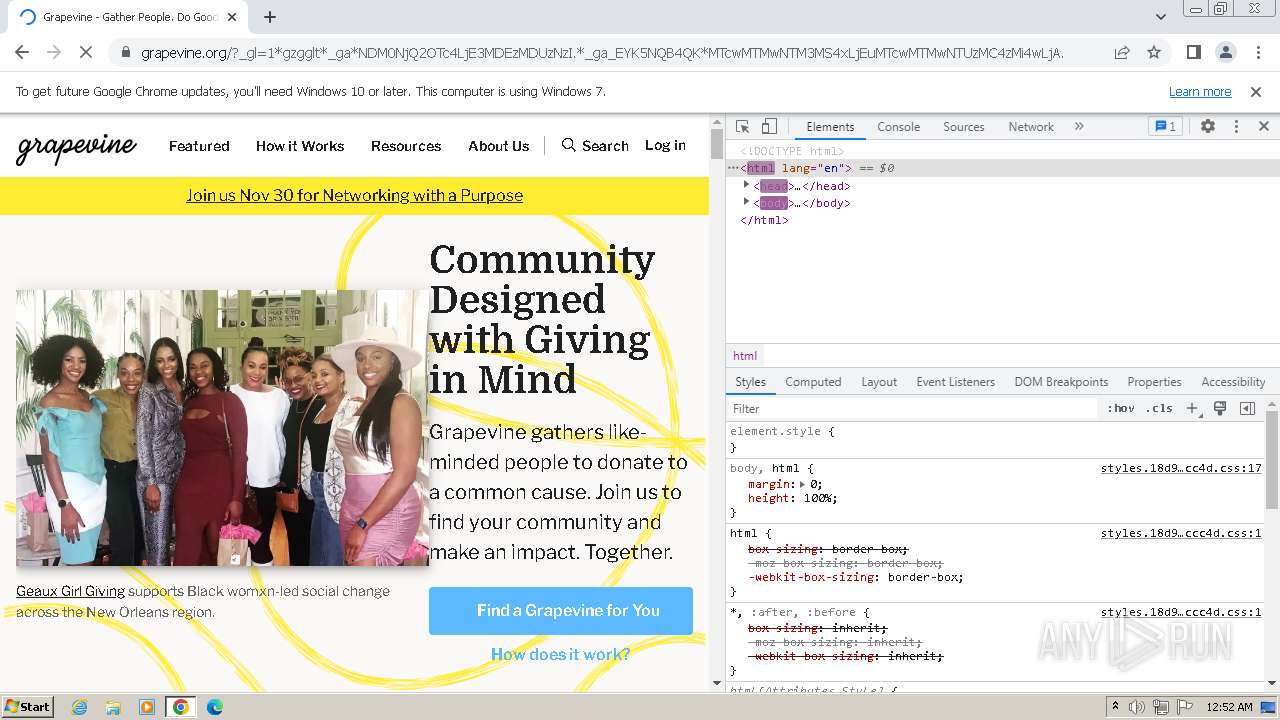Show more DevTools tabs chevron
The image size is (1280, 720).
pos(1079,126)
